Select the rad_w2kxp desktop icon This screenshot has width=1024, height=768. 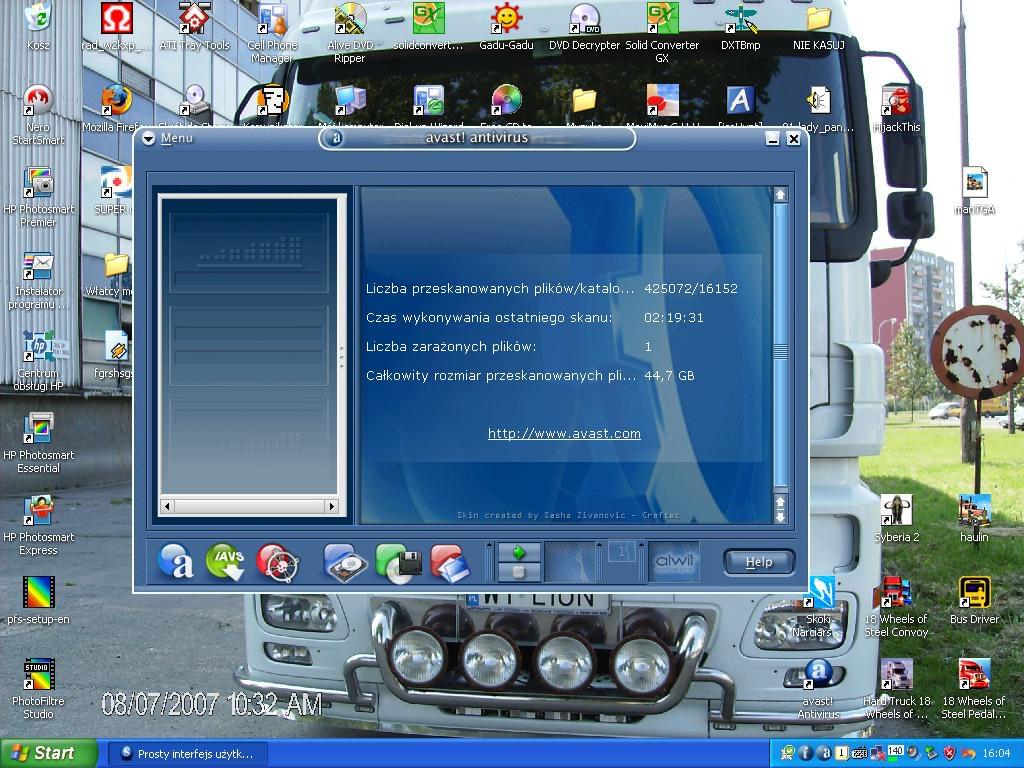tap(116, 27)
